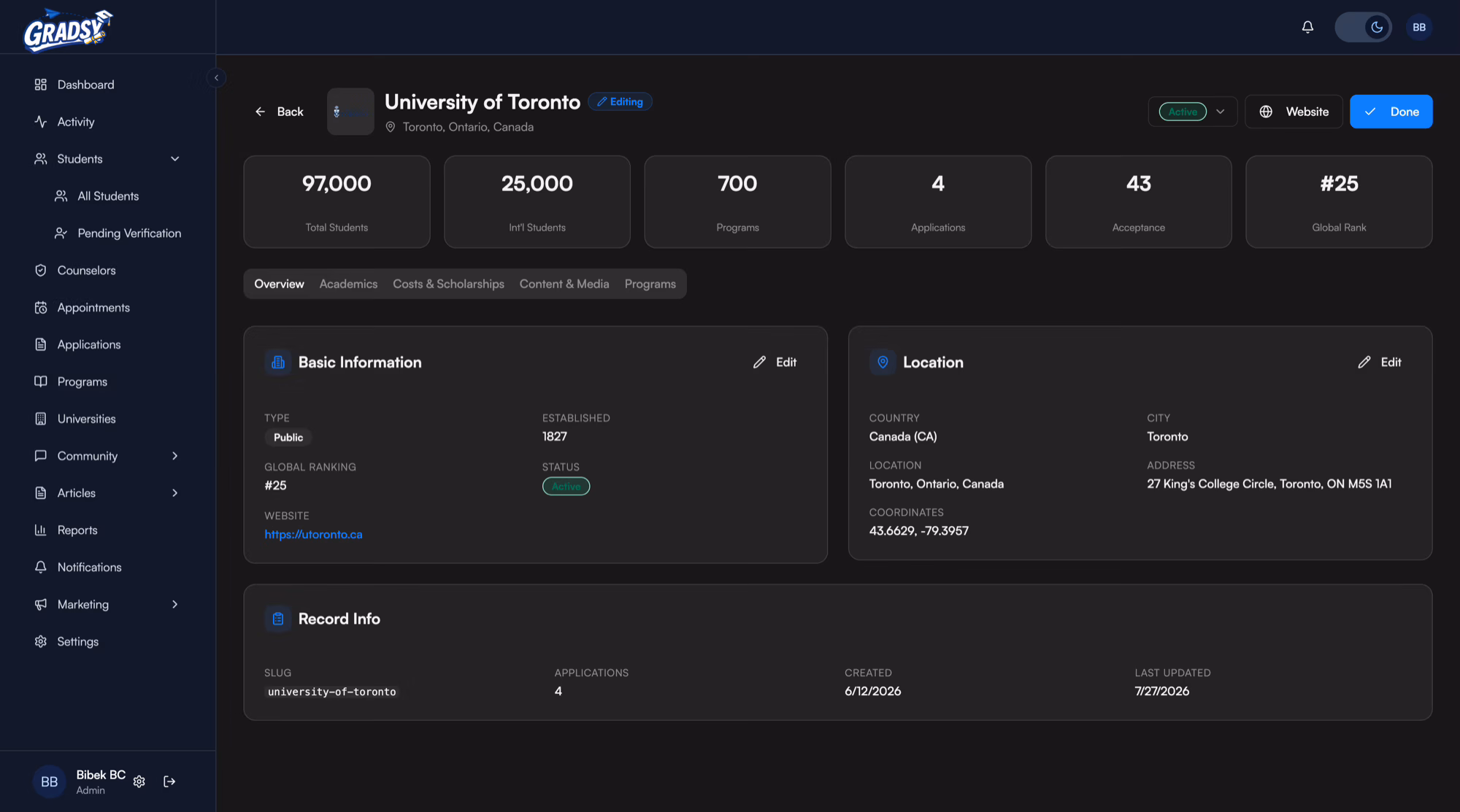The height and width of the screenshot is (812, 1460).
Task: Collapse the sidebar with the chevron handle
Action: pos(216,77)
